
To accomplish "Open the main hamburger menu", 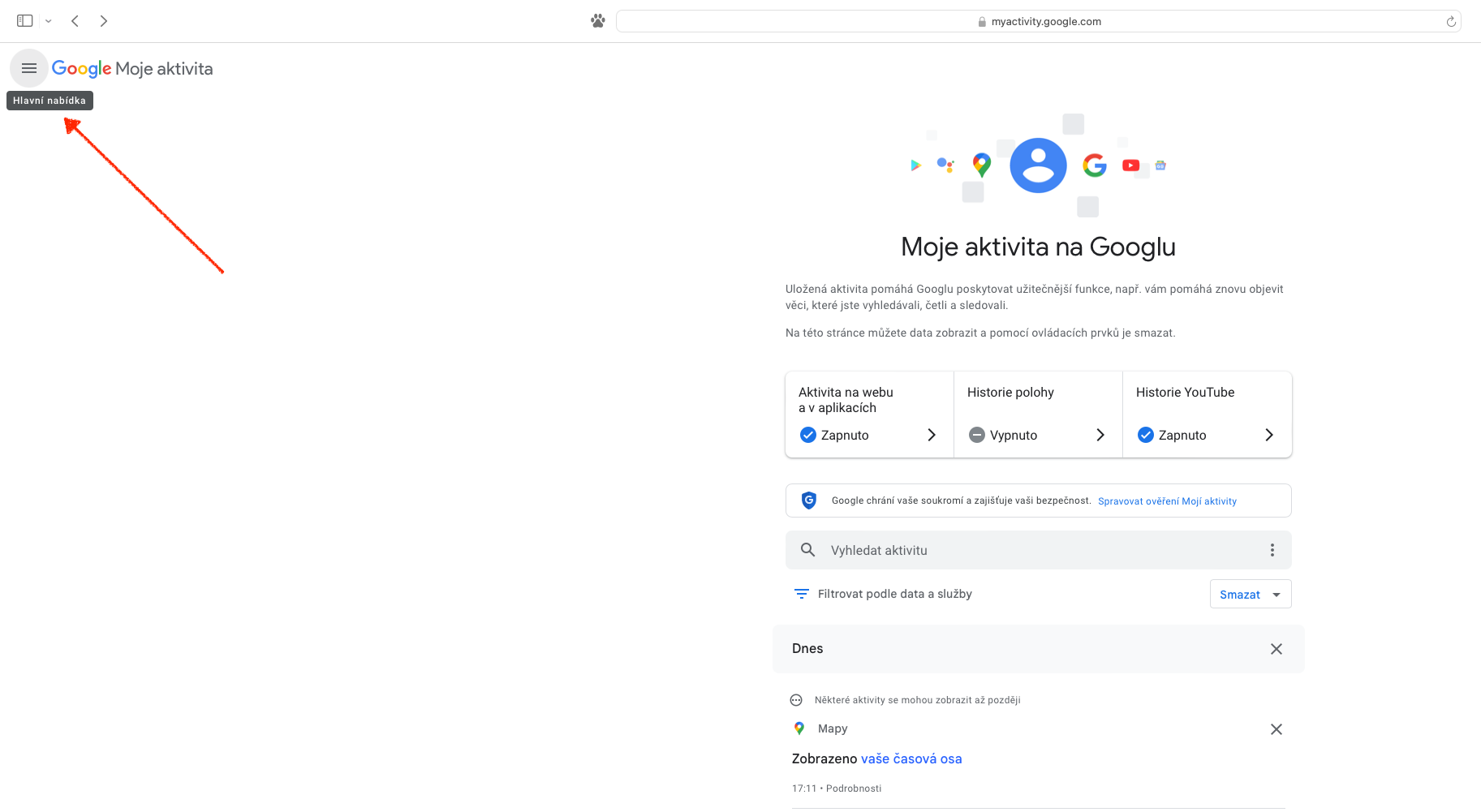I will pos(29,68).
